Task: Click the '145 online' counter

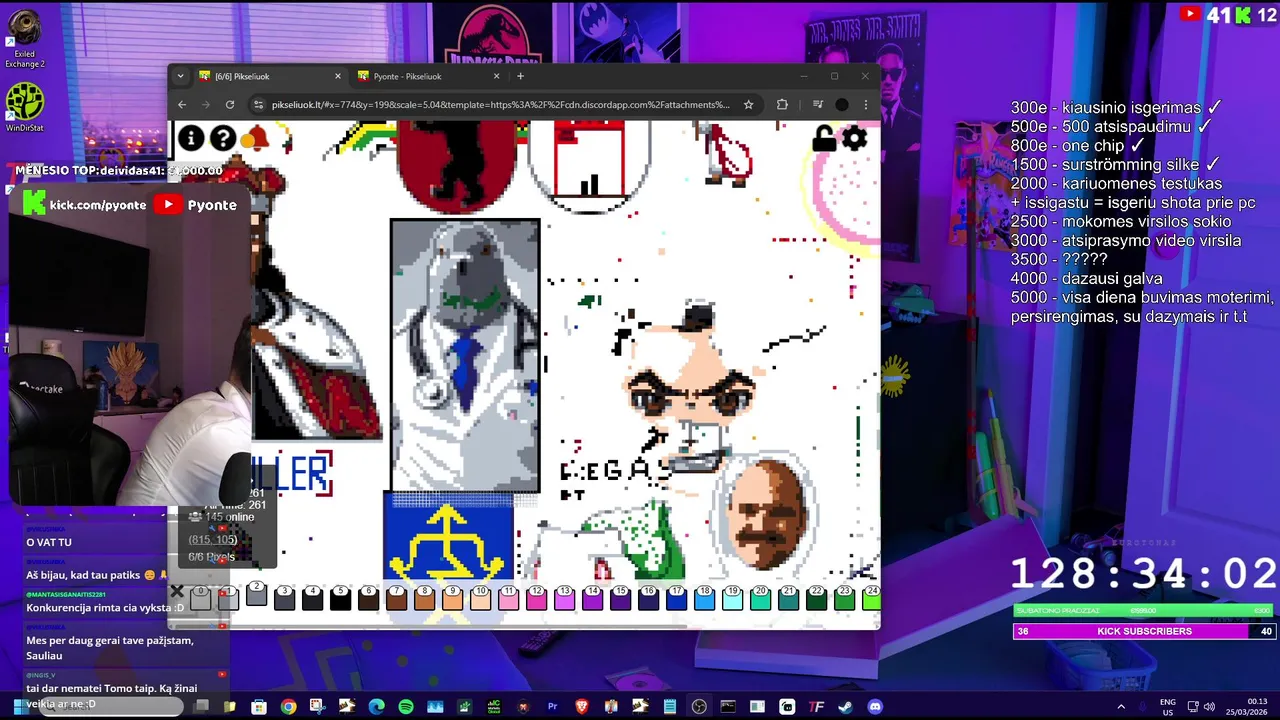Action: click(222, 517)
